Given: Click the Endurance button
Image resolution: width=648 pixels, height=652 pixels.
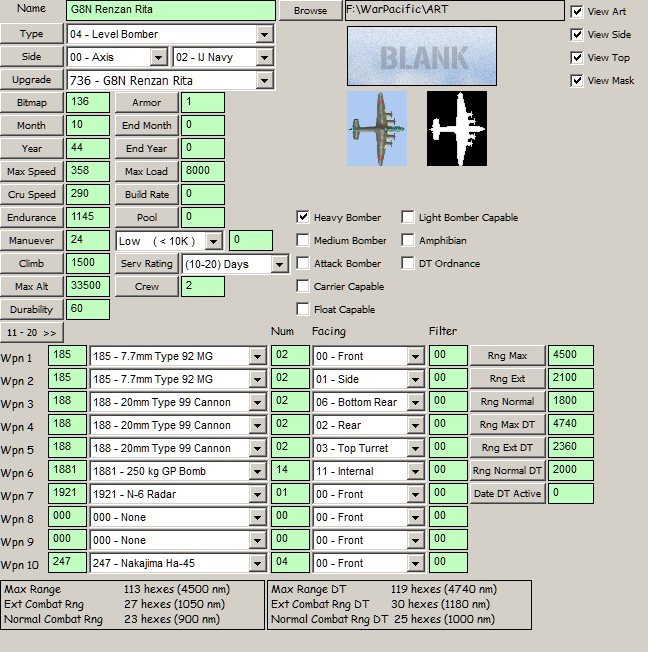Looking at the screenshot, I should tap(32, 217).
